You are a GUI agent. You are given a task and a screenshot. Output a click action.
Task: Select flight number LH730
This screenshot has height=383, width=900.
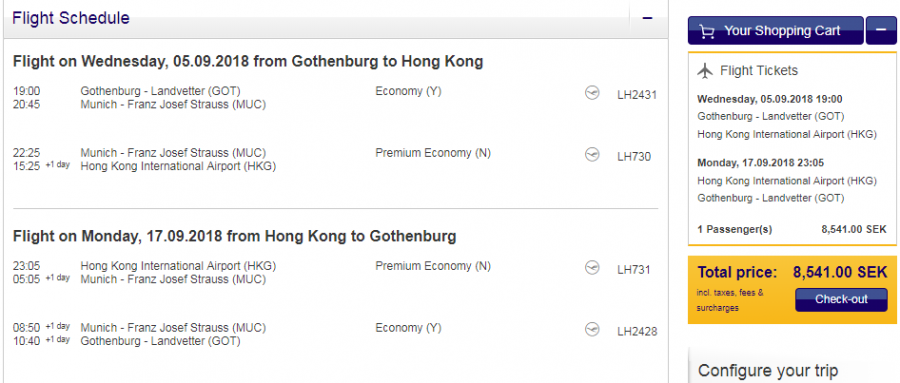point(634,156)
